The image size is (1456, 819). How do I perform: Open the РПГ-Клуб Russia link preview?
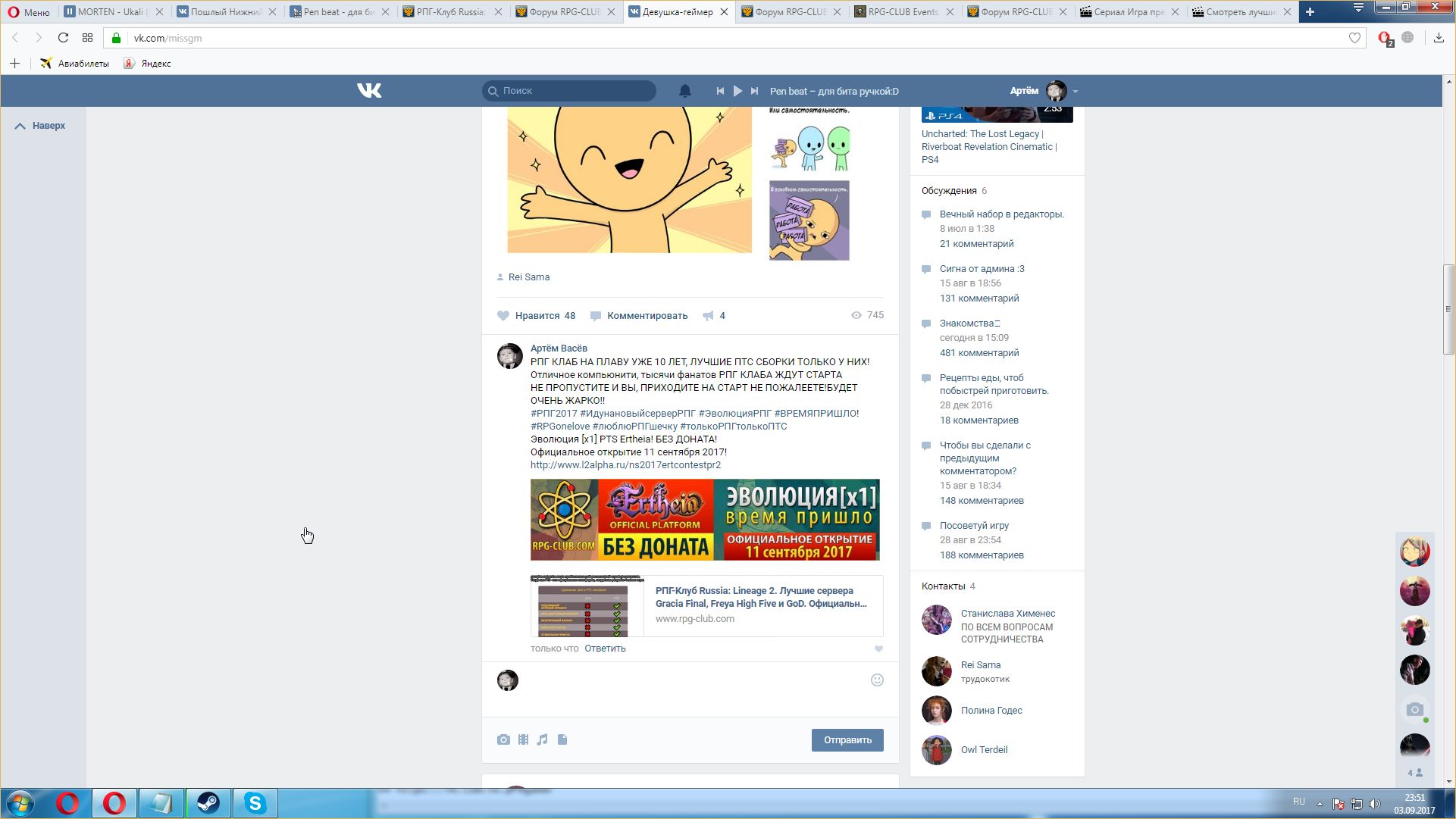[x=706, y=606]
